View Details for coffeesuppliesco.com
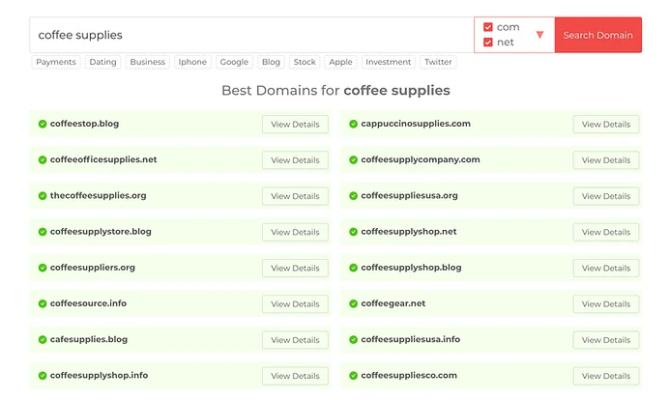The width and height of the screenshot is (669, 400). pos(606,376)
